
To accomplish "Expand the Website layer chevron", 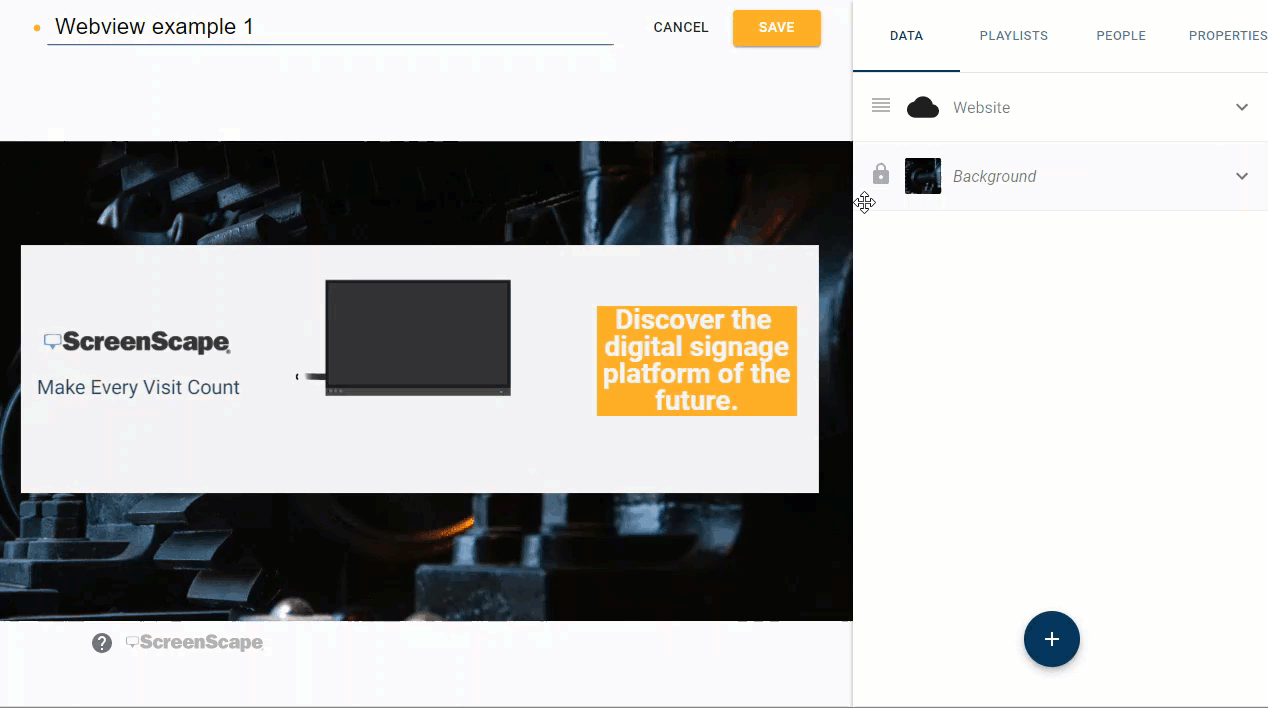I will coord(1242,107).
